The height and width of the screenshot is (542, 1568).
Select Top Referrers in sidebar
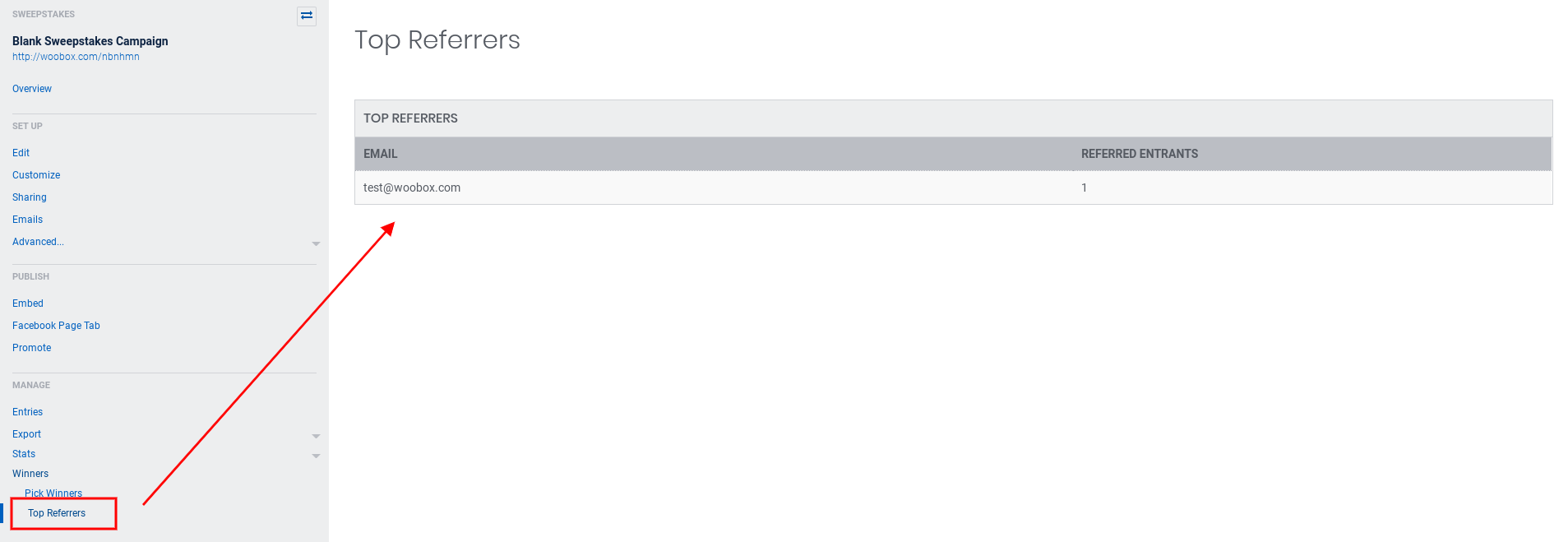click(x=57, y=513)
